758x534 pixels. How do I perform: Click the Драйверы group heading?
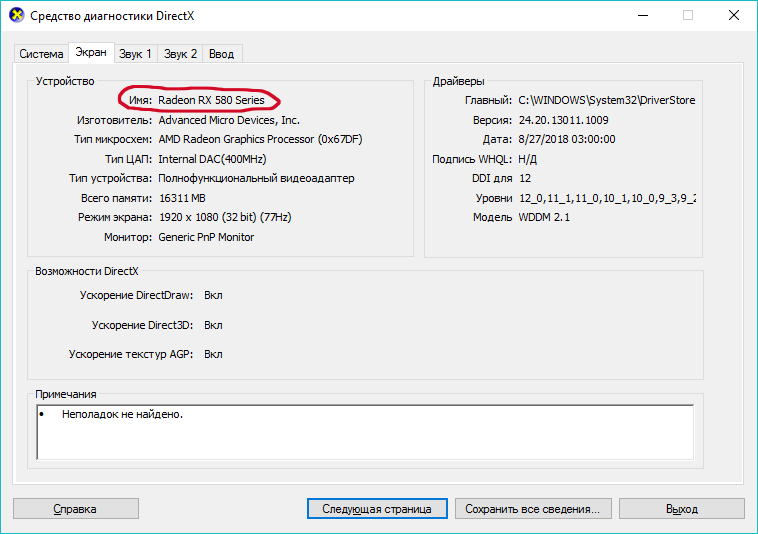(458, 81)
